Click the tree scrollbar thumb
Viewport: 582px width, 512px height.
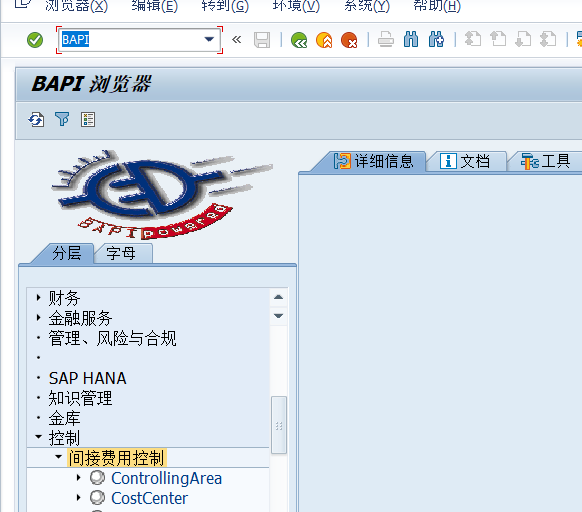click(279, 425)
